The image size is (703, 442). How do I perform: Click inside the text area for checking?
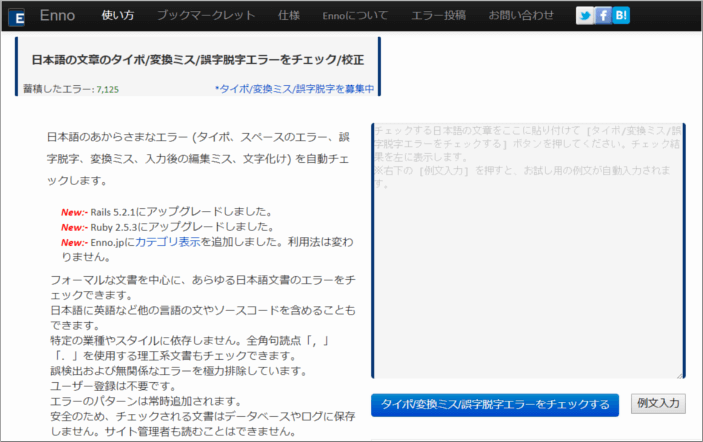coord(528,251)
